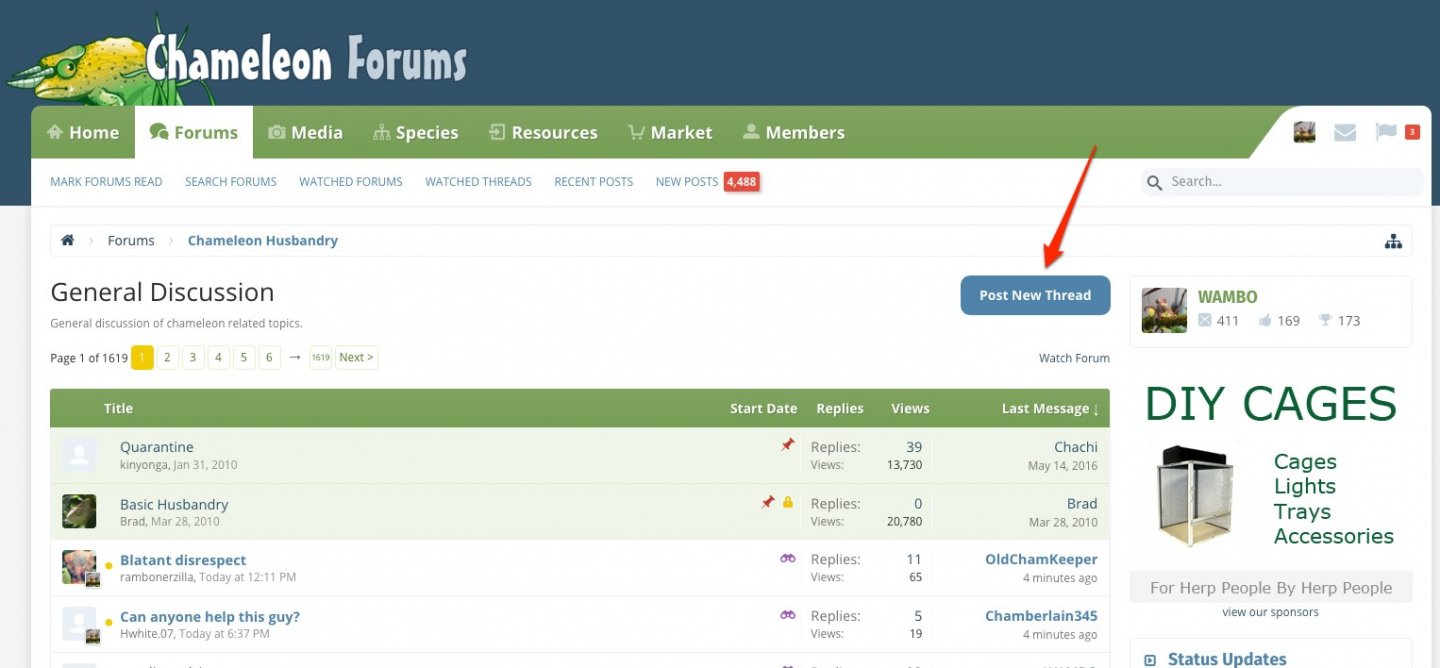Open the "Blatant disrespect" thread
The image size is (1440, 668).
[x=183, y=560]
